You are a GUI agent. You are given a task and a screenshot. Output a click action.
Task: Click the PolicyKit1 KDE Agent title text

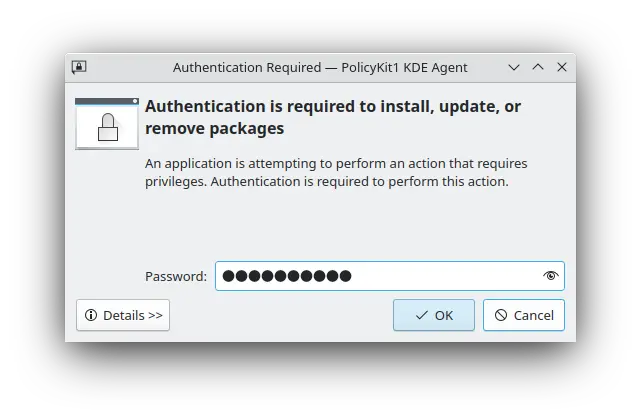tap(404, 67)
